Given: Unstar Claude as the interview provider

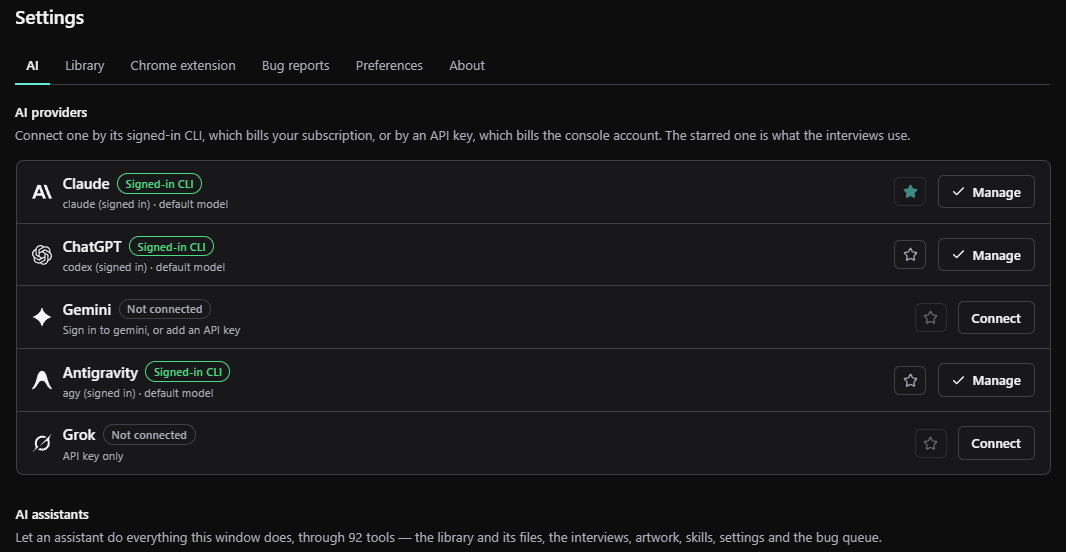Looking at the screenshot, I should (x=910, y=192).
